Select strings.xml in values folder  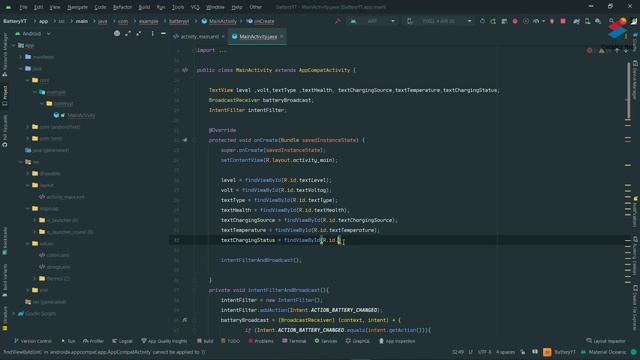click(x=58, y=267)
